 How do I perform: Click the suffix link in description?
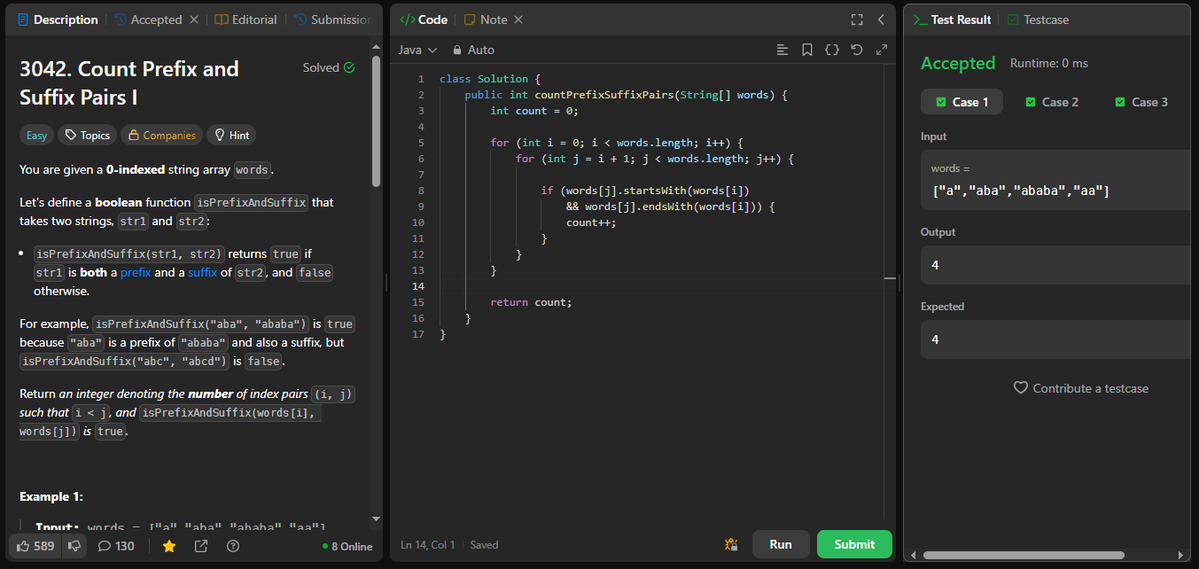(x=203, y=272)
